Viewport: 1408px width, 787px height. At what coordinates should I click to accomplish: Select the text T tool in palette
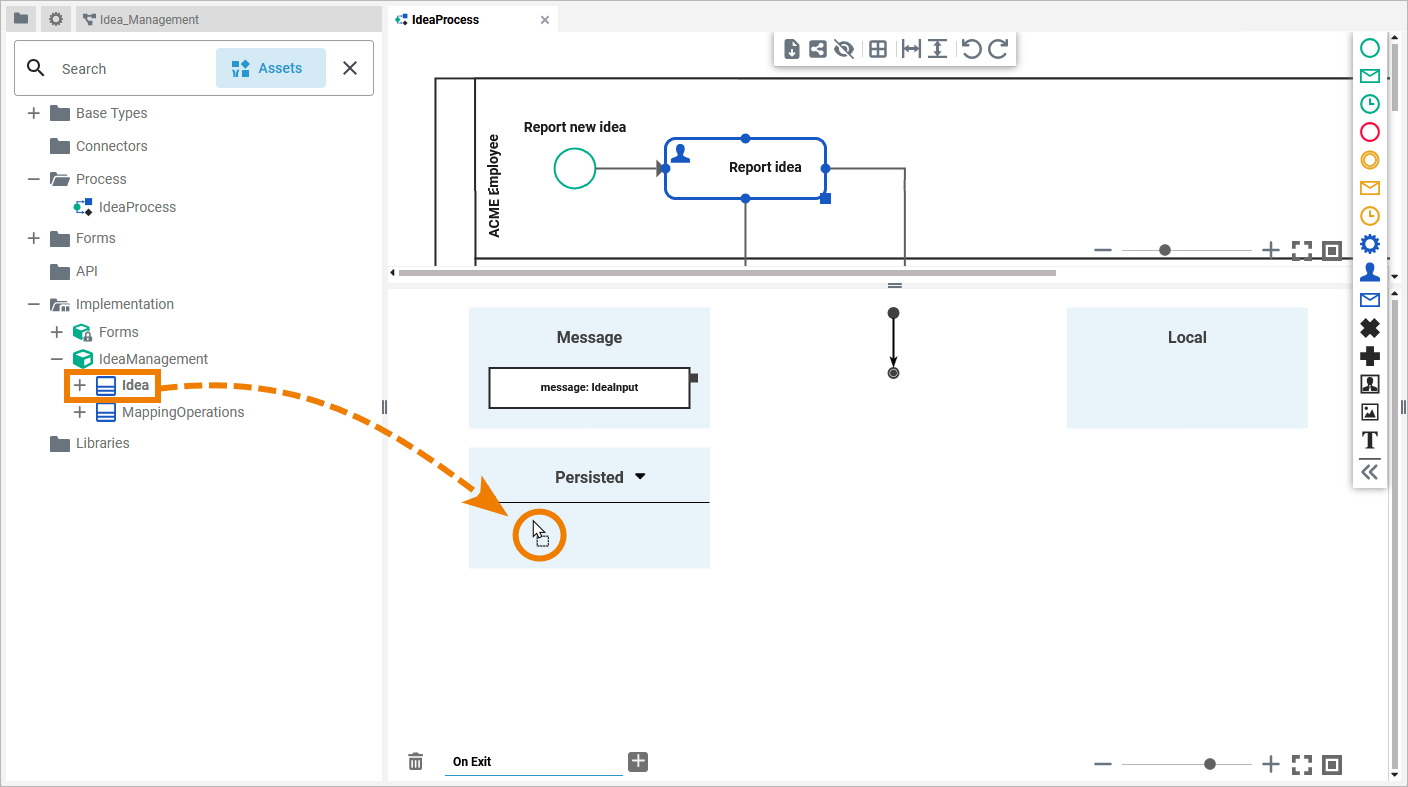(x=1370, y=440)
